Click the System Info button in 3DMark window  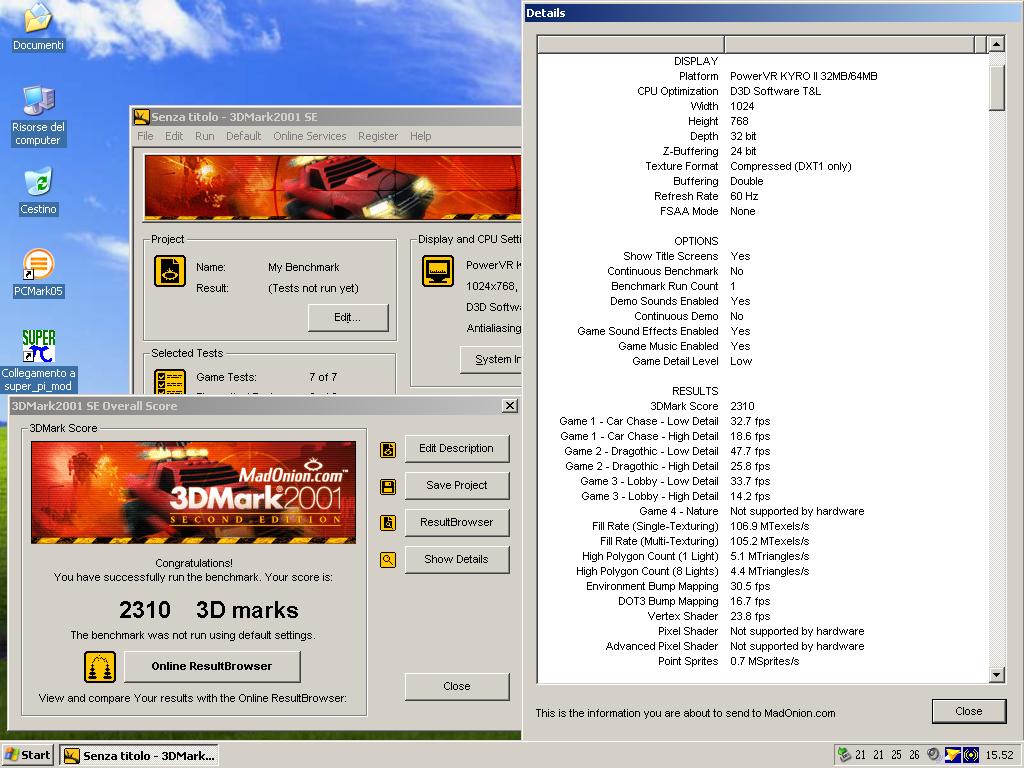pyautogui.click(x=490, y=359)
